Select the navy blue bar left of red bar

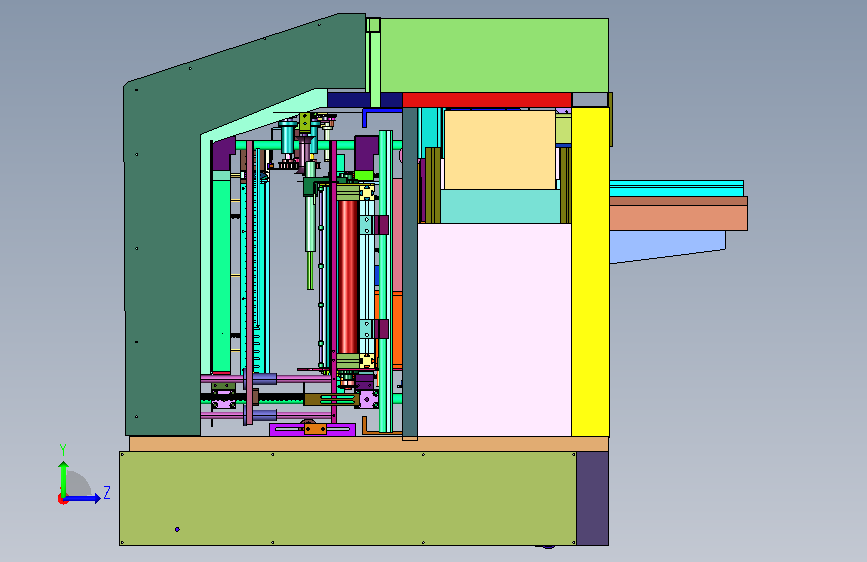click(x=348, y=100)
